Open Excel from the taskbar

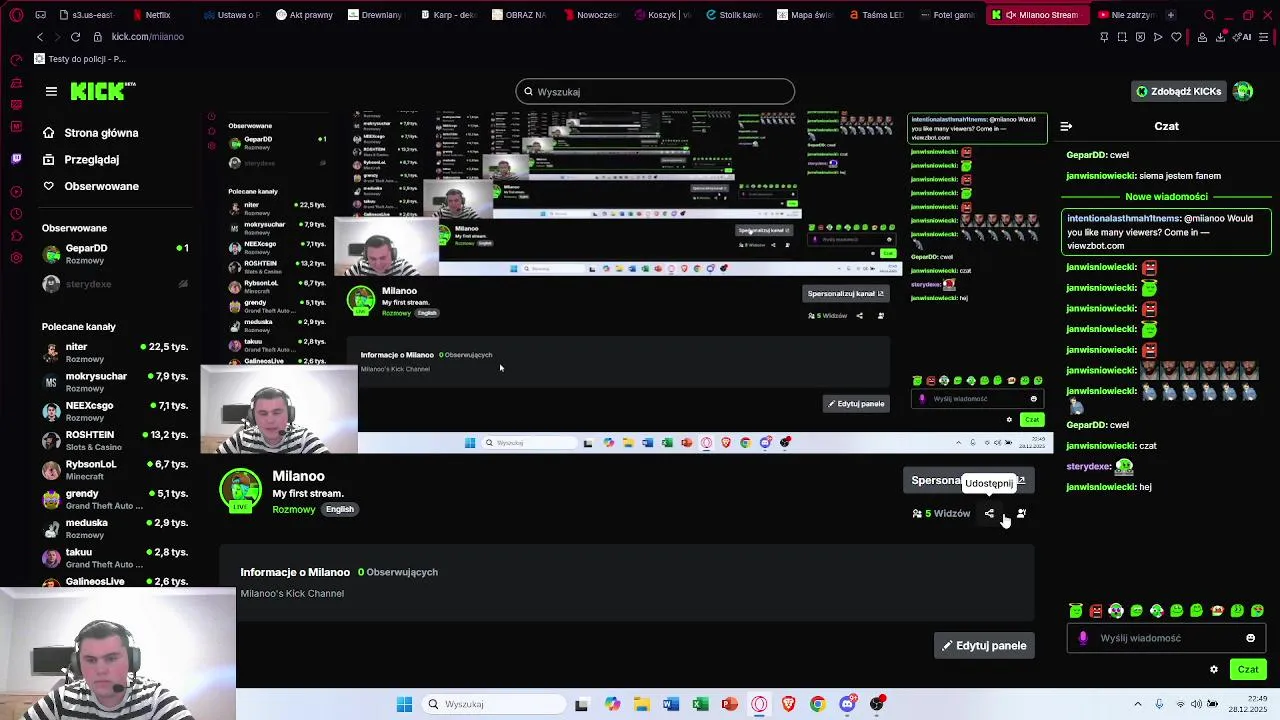700,704
